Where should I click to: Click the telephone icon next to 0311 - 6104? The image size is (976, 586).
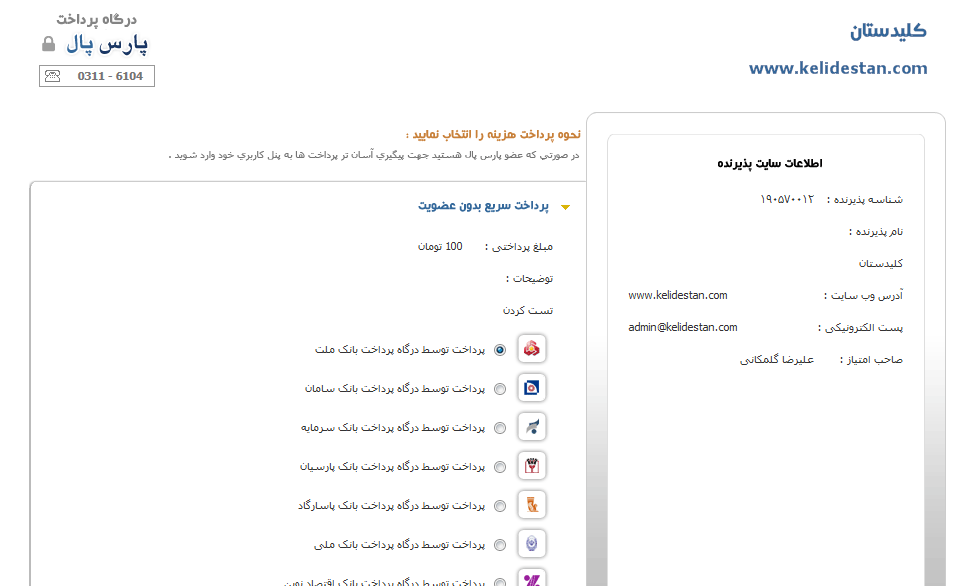[x=53, y=76]
